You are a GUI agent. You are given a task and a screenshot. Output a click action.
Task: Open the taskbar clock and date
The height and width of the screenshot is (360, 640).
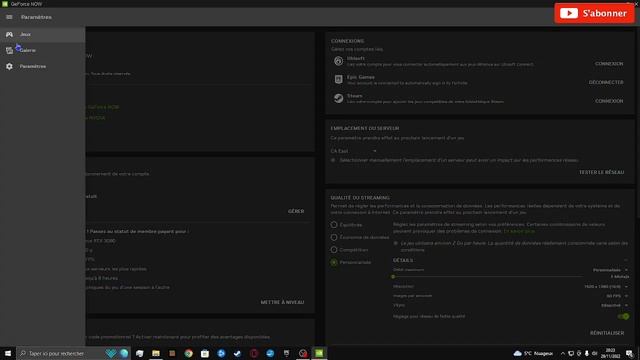click(610, 353)
